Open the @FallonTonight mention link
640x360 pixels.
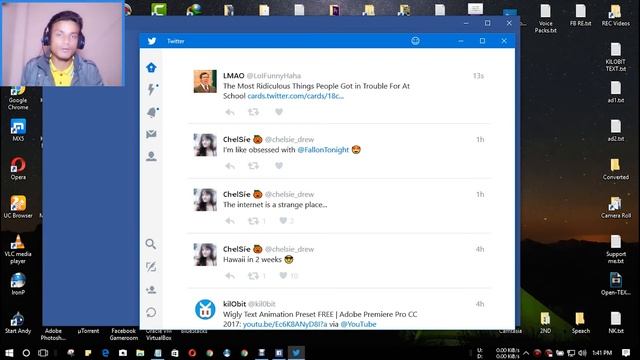323,150
